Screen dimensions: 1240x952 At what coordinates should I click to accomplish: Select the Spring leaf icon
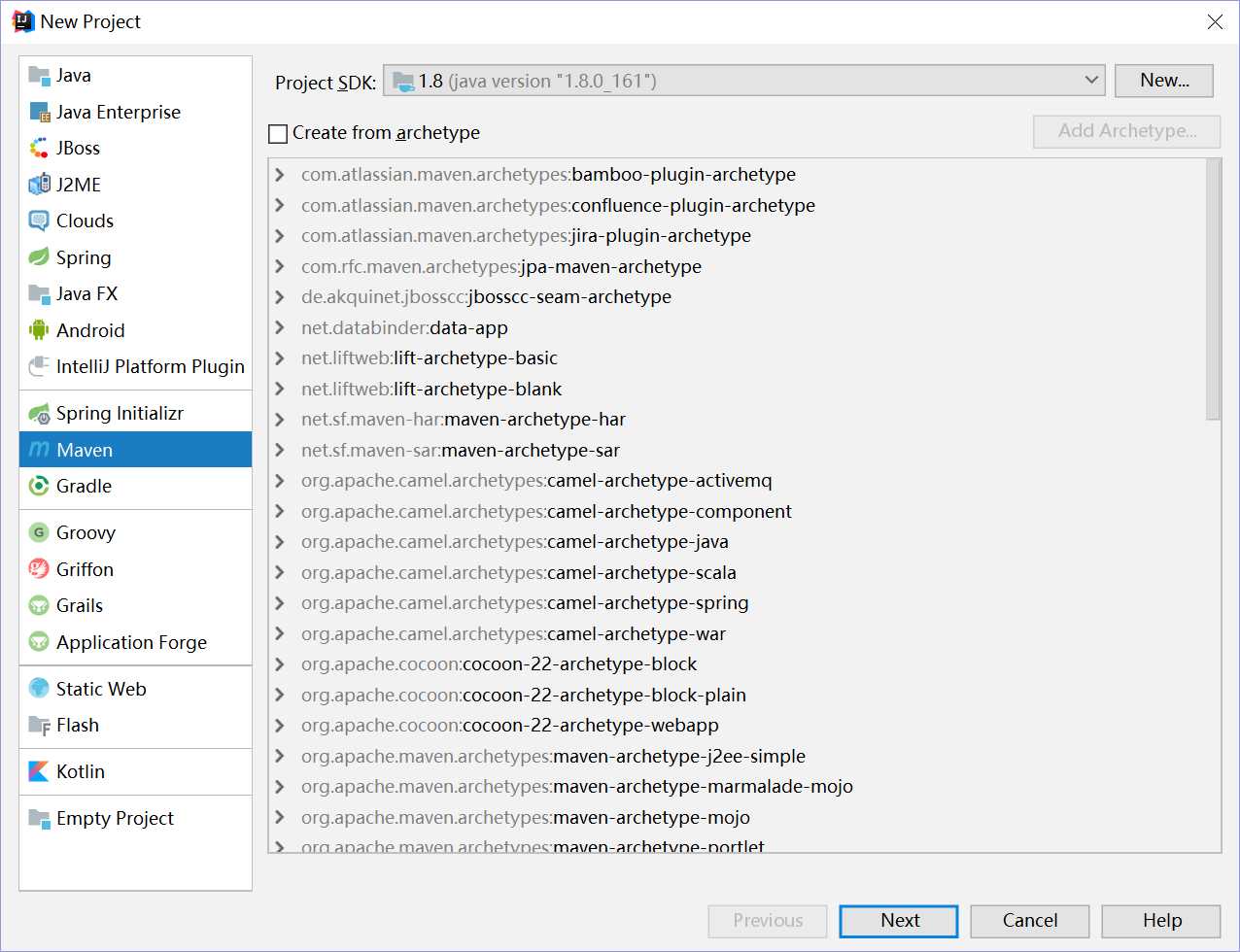tap(39, 257)
